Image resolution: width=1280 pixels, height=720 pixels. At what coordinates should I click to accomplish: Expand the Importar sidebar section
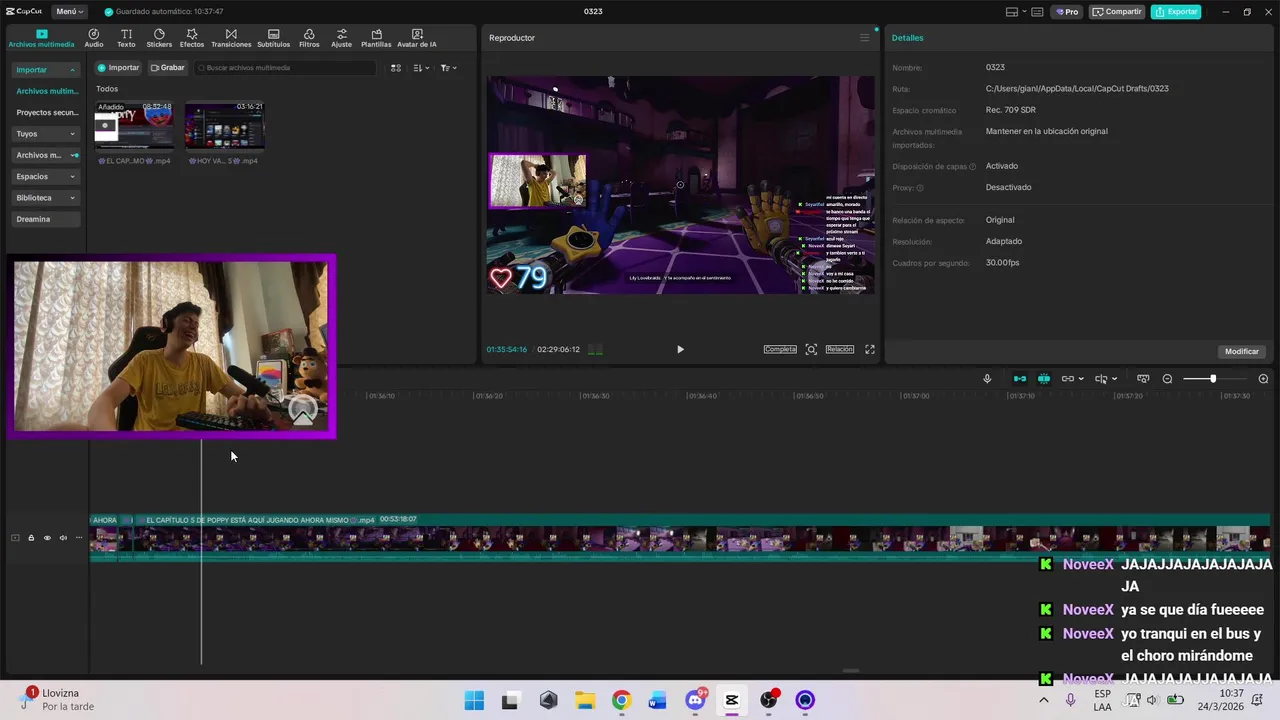46,70
